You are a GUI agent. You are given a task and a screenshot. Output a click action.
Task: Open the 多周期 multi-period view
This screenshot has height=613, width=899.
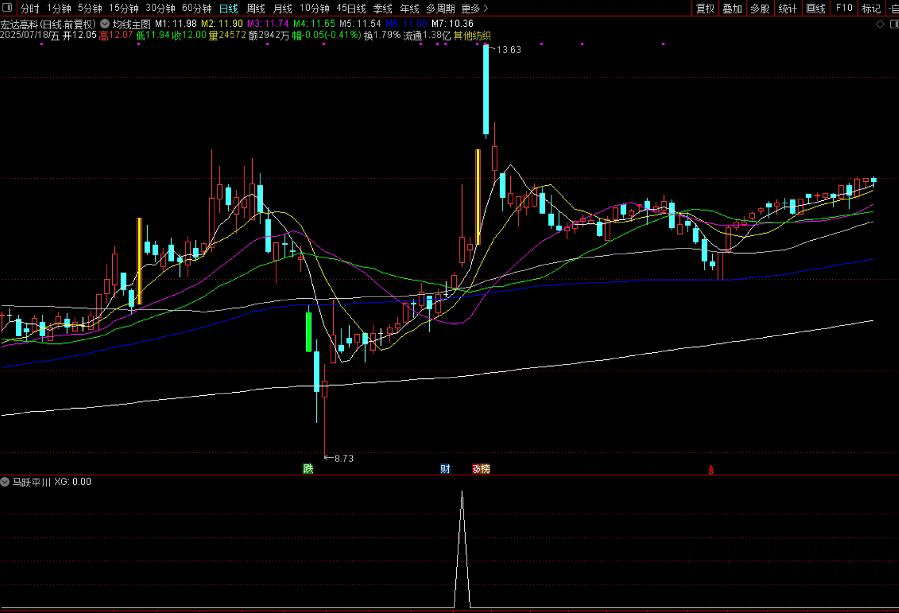(440, 8)
